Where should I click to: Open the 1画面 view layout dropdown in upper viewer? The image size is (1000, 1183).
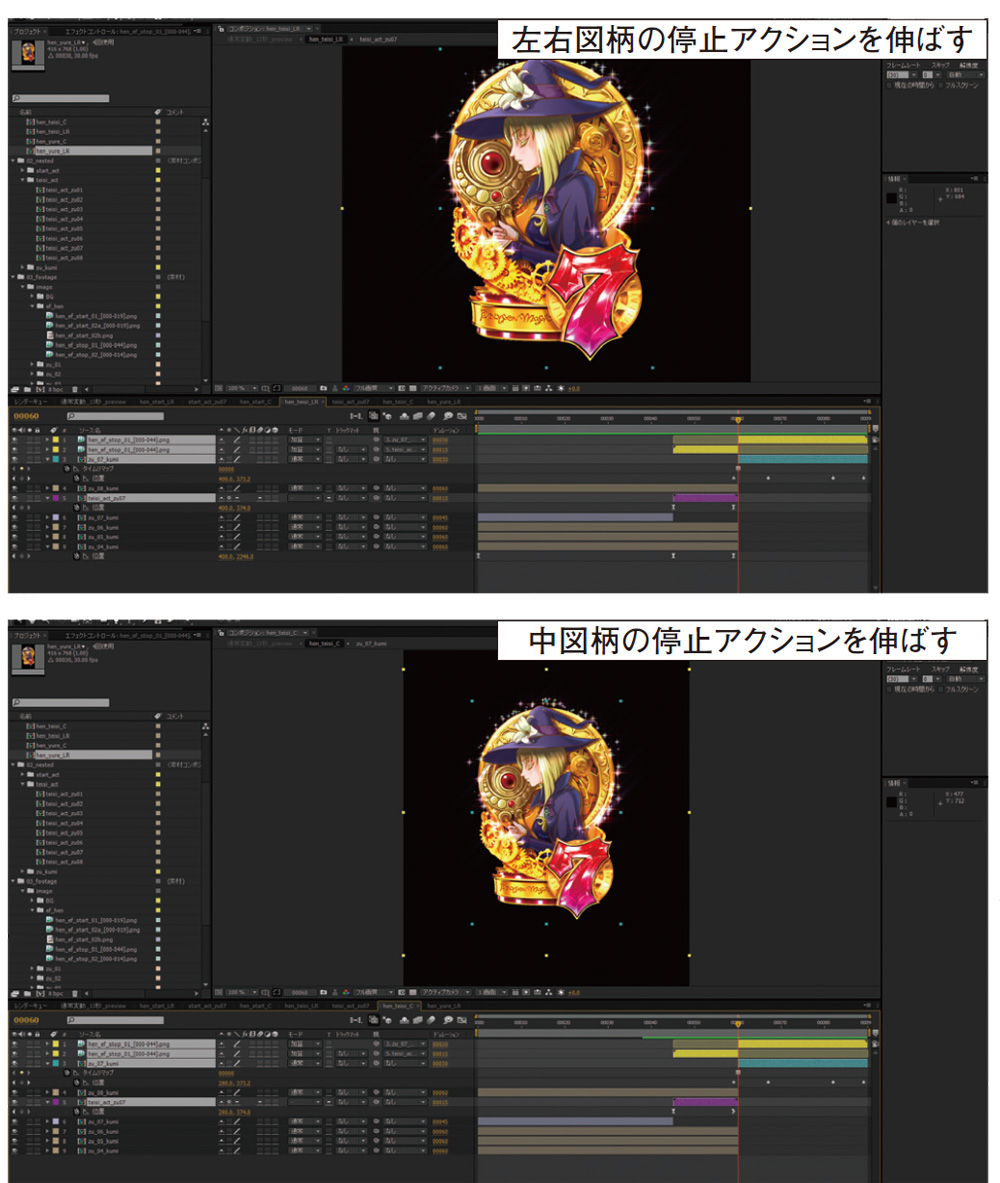(x=493, y=389)
